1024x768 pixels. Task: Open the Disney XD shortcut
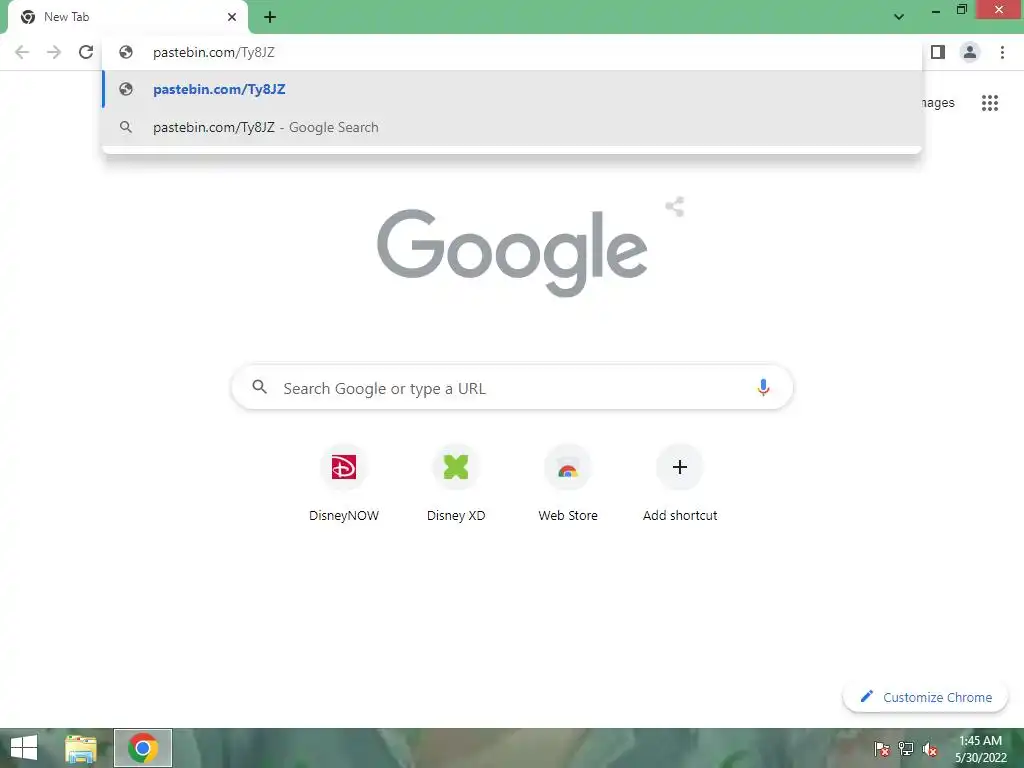456,483
